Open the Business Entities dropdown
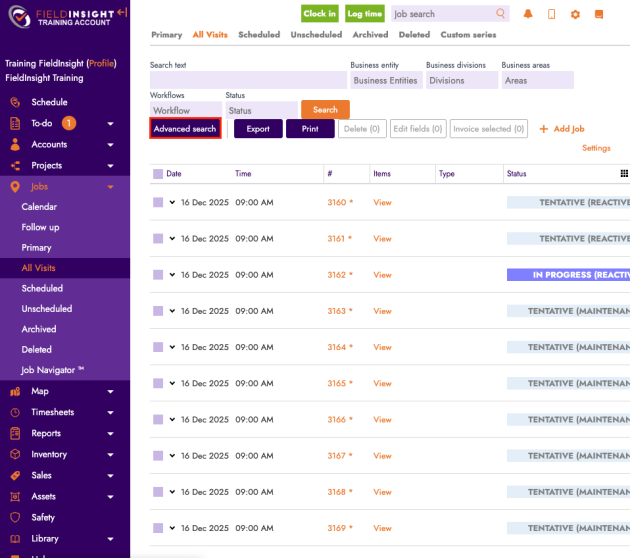This screenshot has height=558, width=630. tap(385, 80)
